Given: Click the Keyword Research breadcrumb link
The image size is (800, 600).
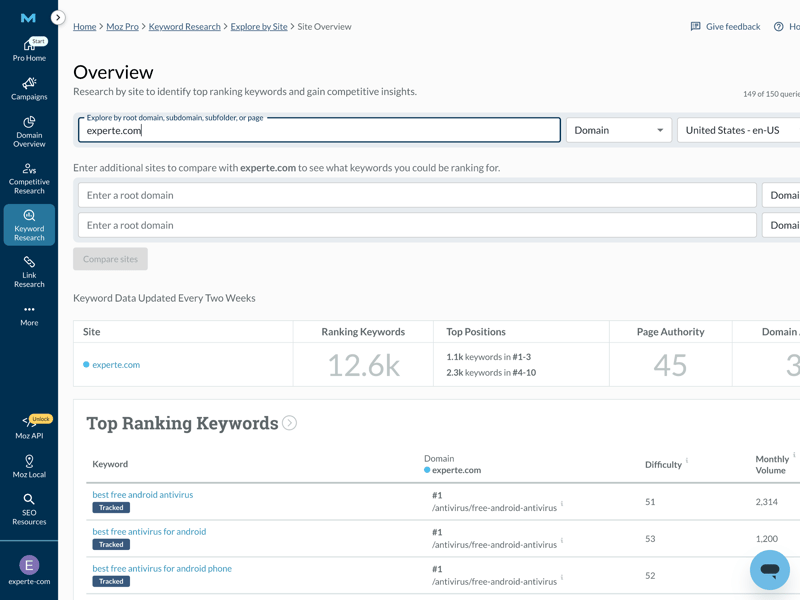Looking at the screenshot, I should [184, 27].
